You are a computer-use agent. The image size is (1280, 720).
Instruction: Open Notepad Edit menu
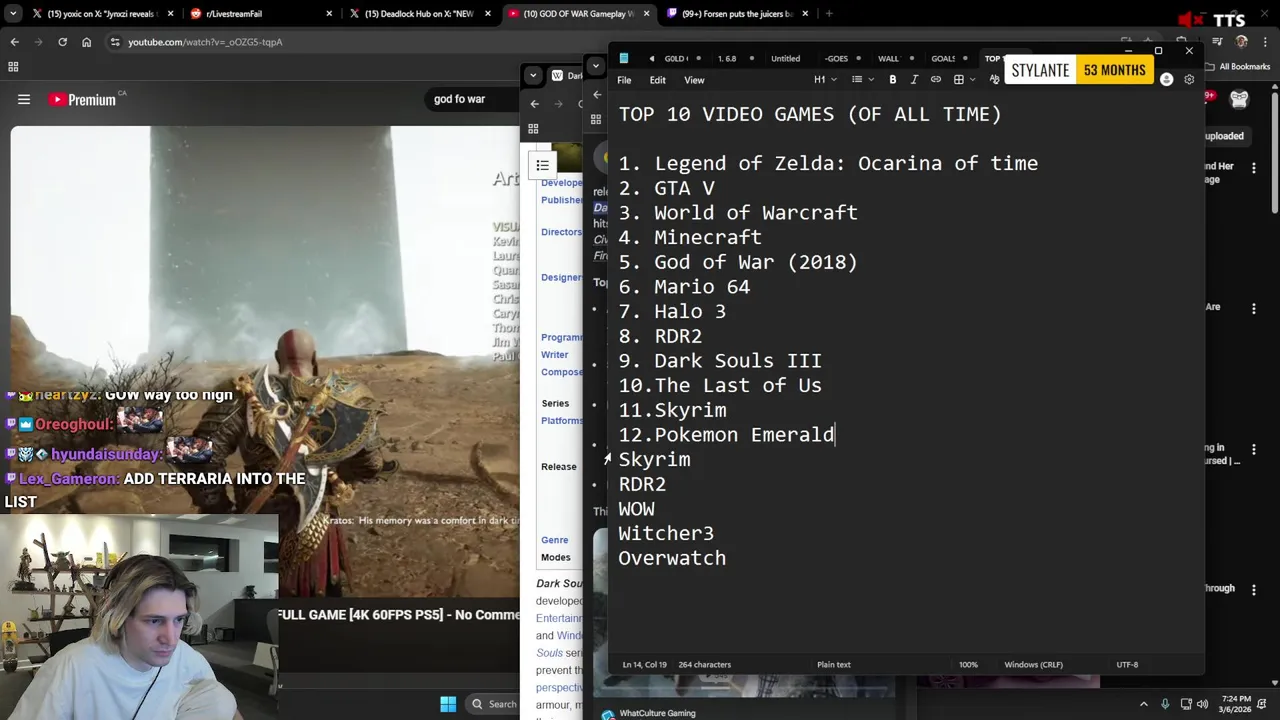[657, 80]
